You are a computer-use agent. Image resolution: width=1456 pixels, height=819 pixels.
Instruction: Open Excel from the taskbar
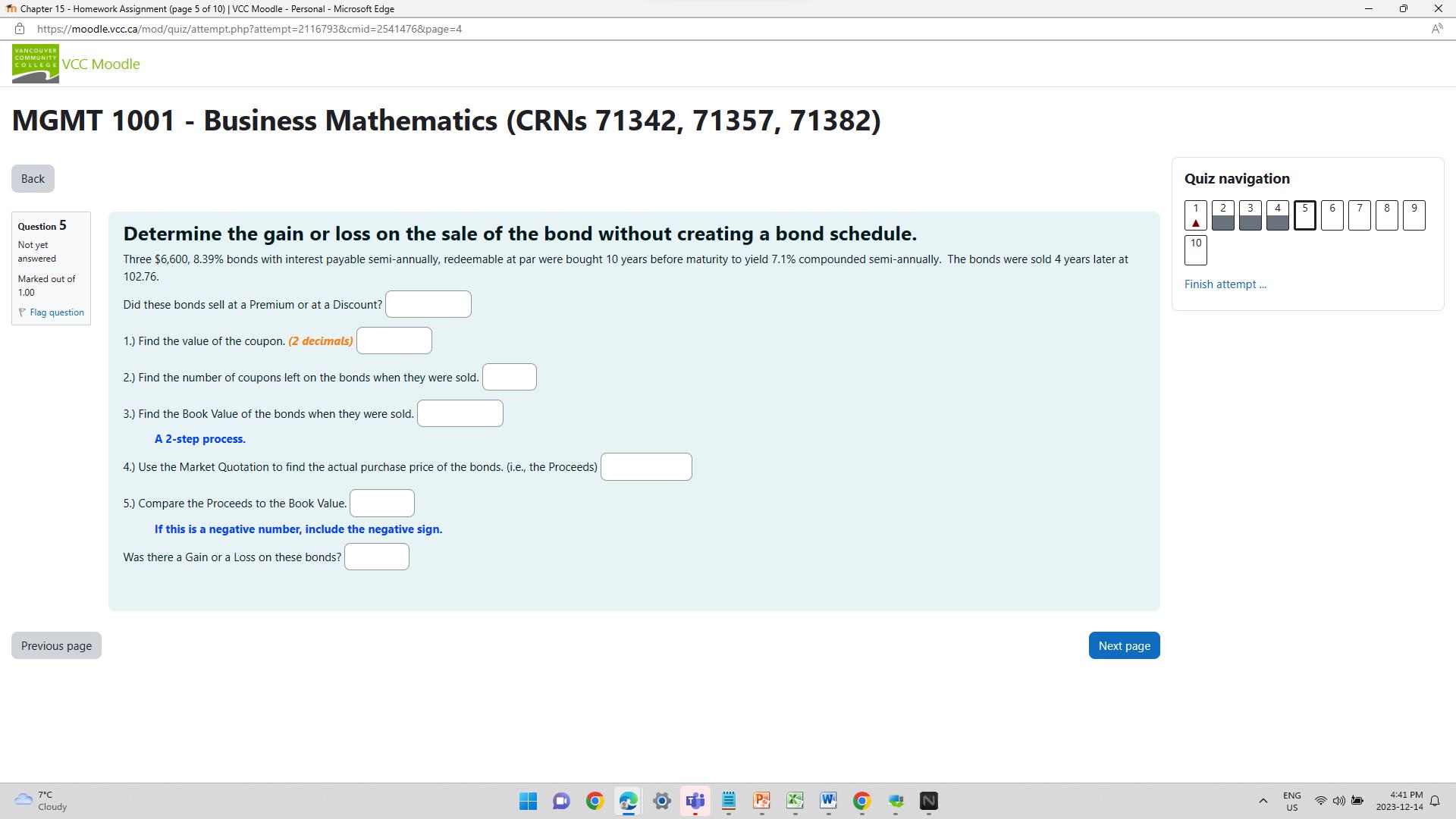pyautogui.click(x=795, y=801)
